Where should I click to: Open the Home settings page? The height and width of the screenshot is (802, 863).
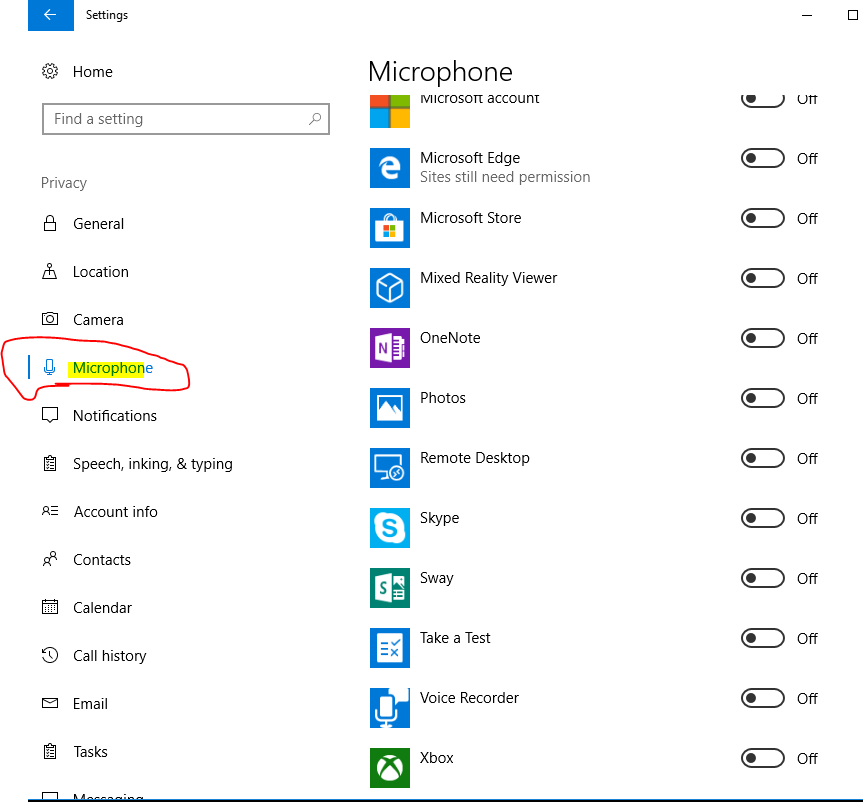[x=93, y=72]
